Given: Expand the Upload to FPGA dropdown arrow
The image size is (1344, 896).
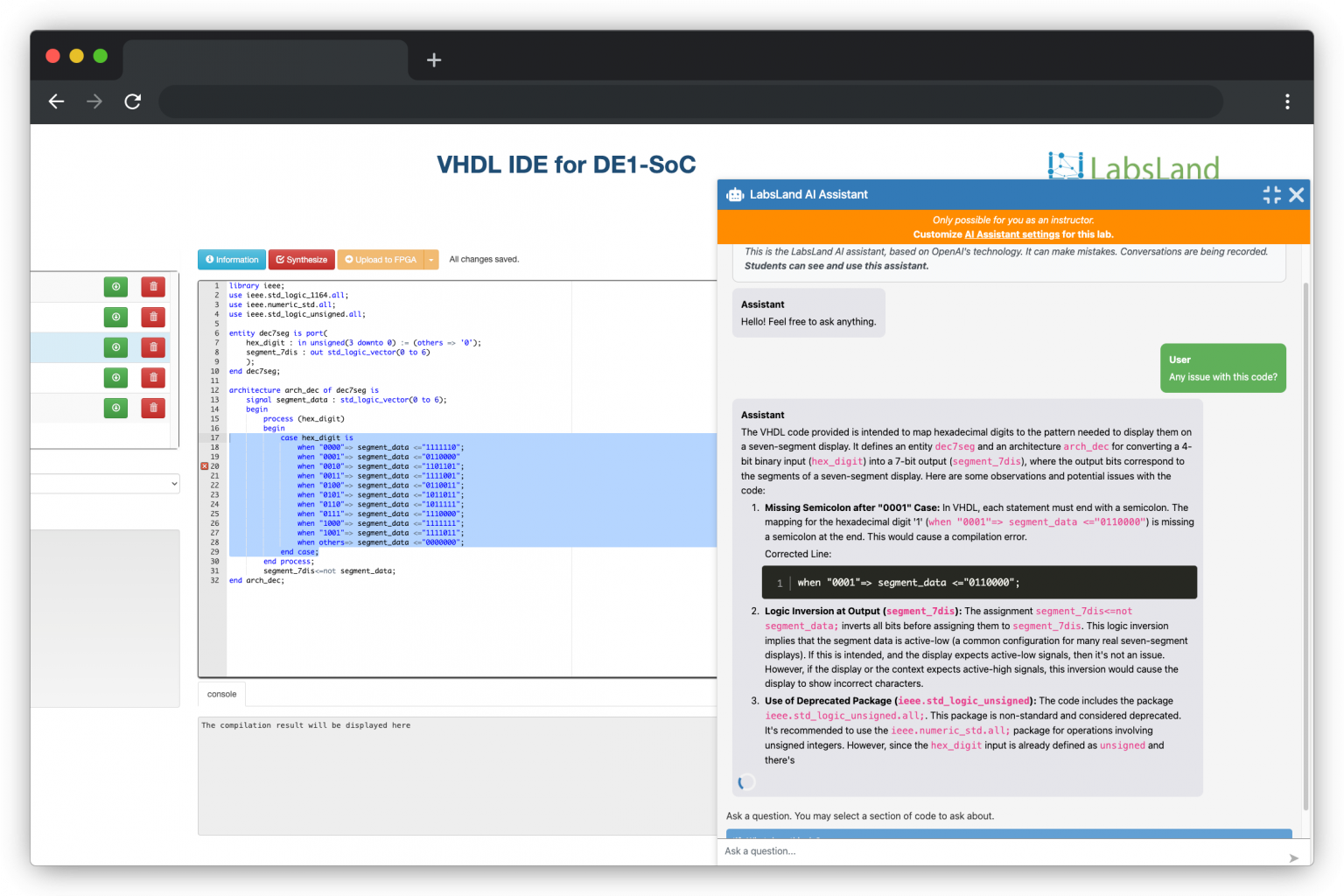Looking at the screenshot, I should pos(431,260).
